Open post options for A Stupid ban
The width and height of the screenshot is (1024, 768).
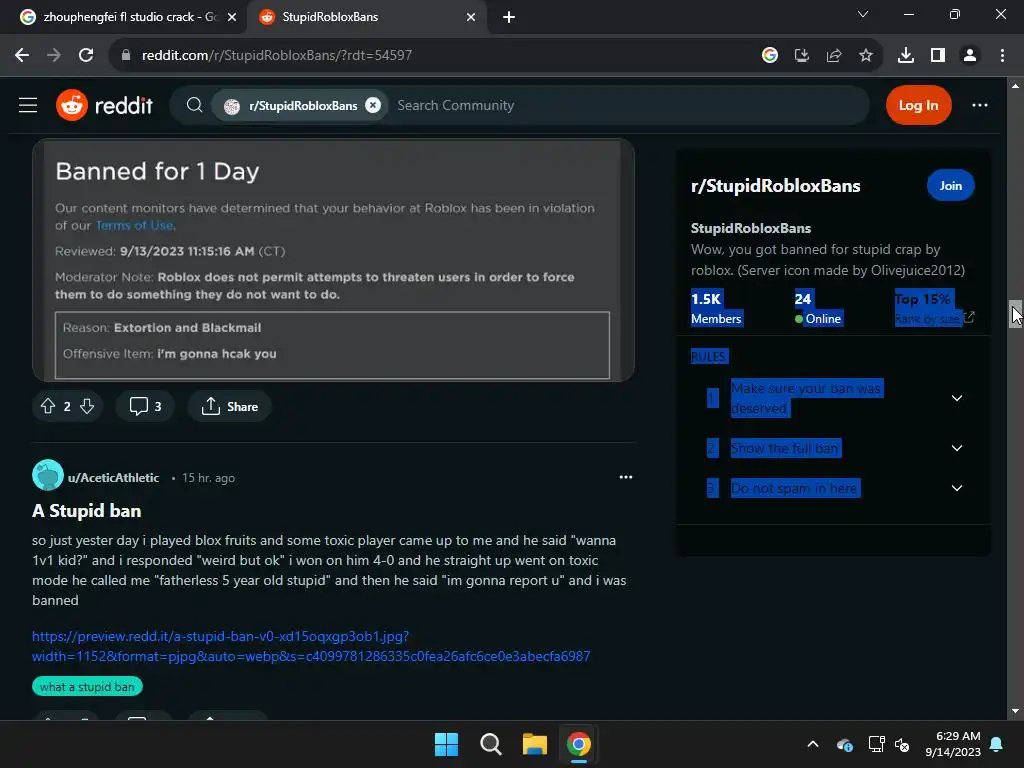(x=626, y=477)
